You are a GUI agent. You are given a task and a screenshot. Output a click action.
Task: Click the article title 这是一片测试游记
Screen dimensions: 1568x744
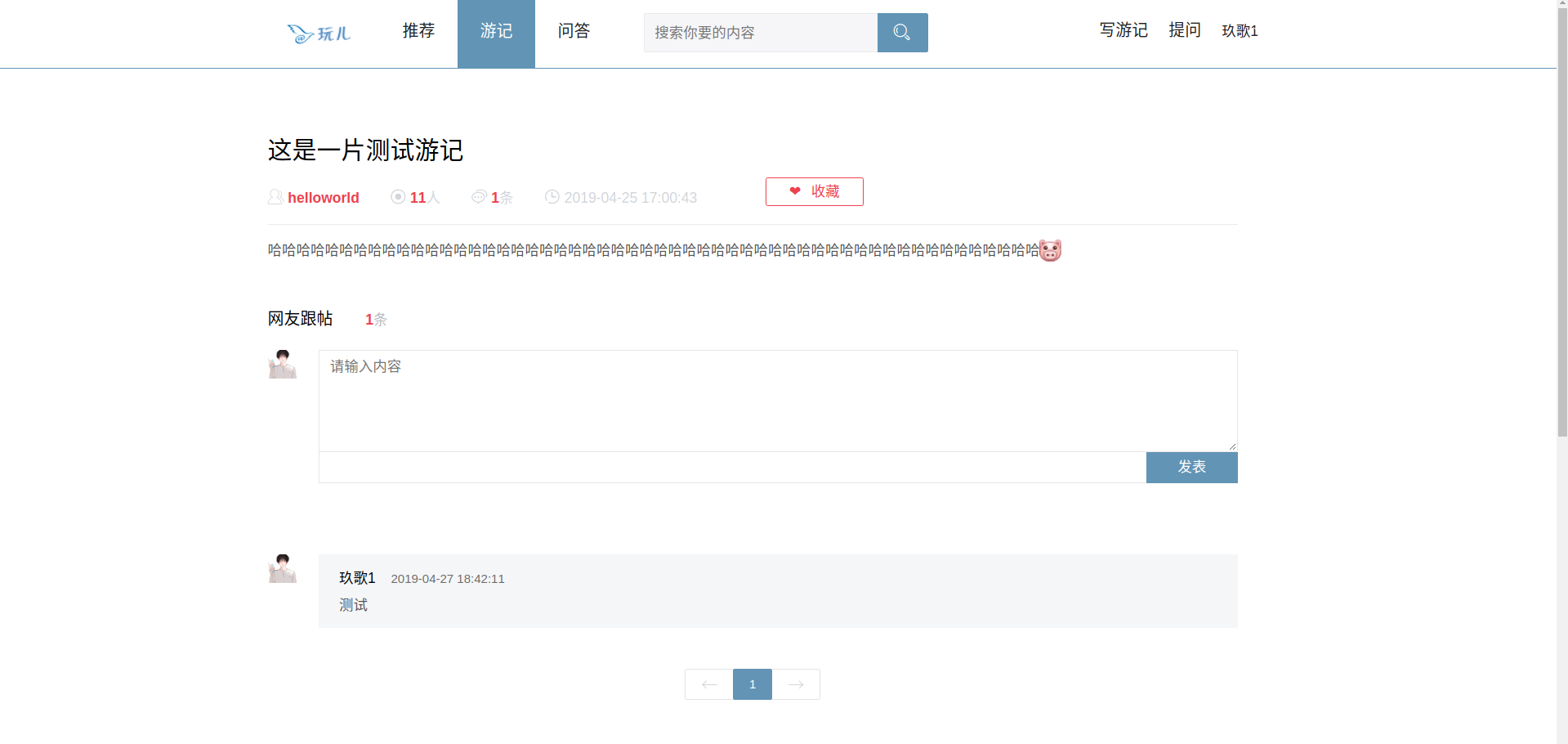coord(365,150)
